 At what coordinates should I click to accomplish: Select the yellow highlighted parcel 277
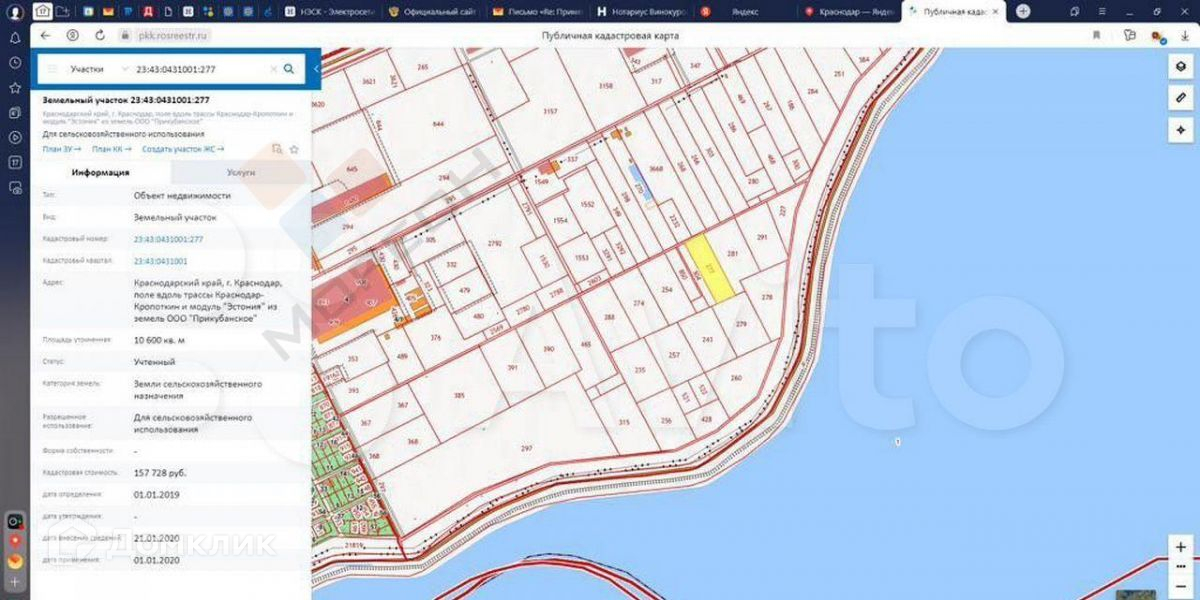(711, 268)
